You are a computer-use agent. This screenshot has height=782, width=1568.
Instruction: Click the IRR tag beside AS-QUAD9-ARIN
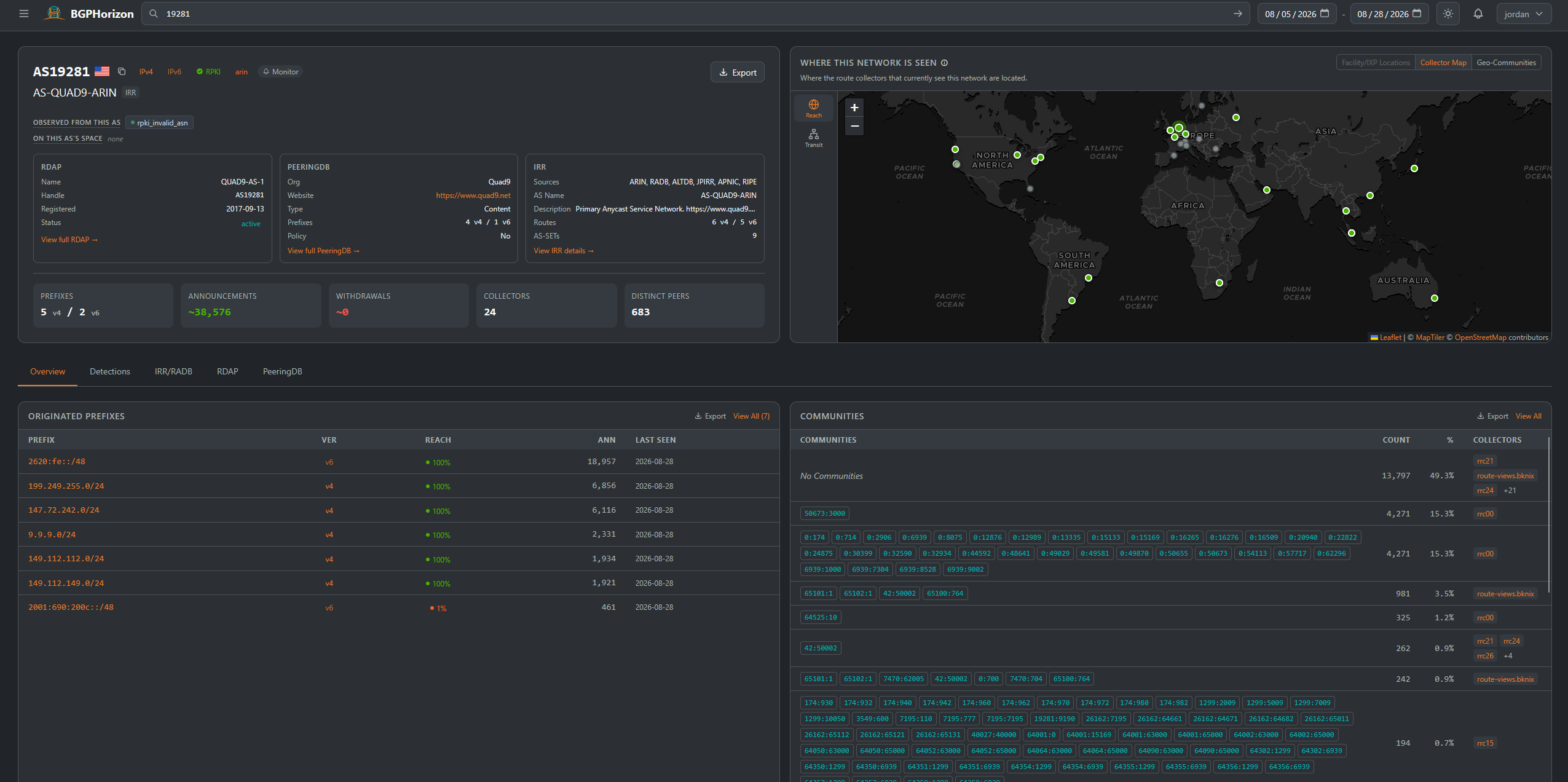coord(131,93)
